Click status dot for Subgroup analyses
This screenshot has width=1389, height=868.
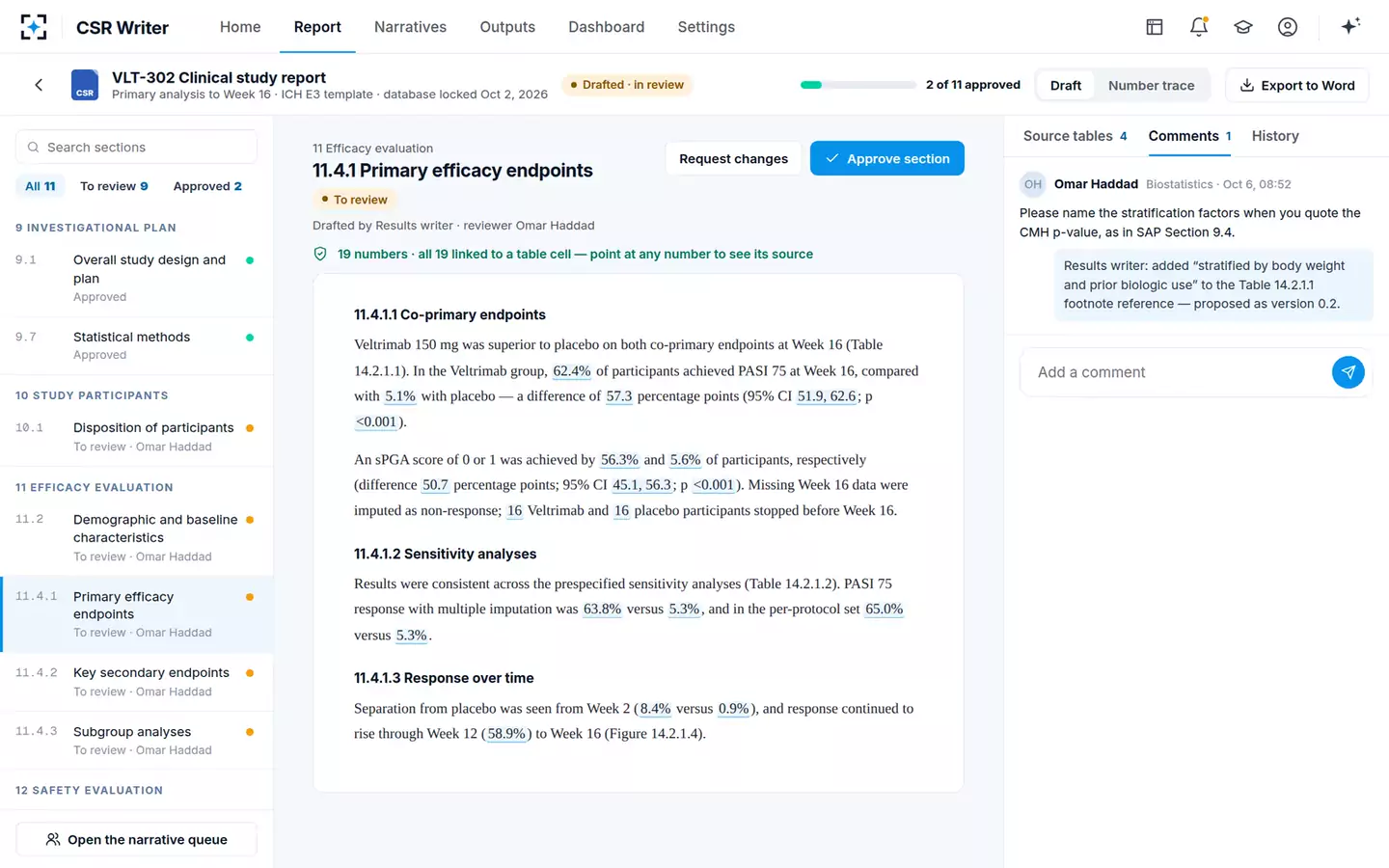pos(250,732)
